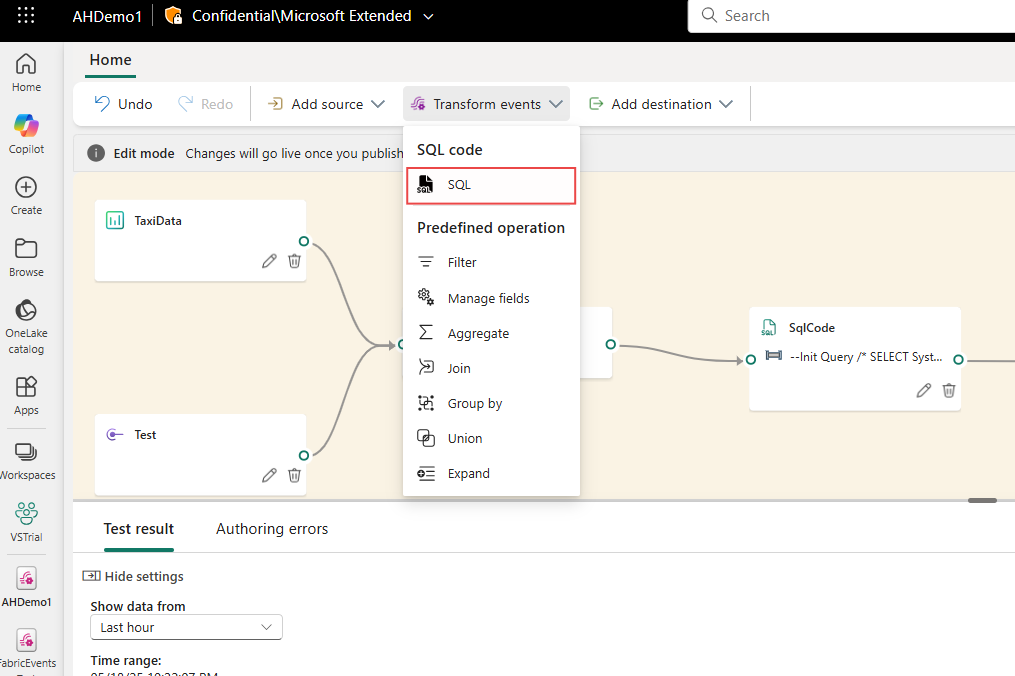Click the Redo button
This screenshot has width=1015, height=676.
pos(205,104)
